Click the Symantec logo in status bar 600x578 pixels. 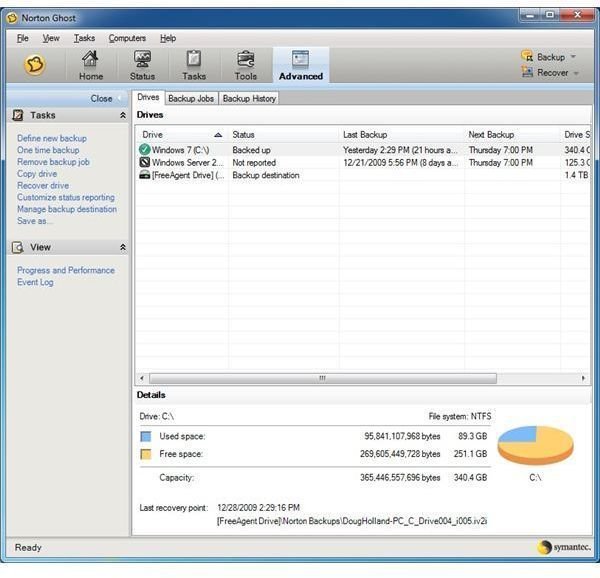[564, 547]
